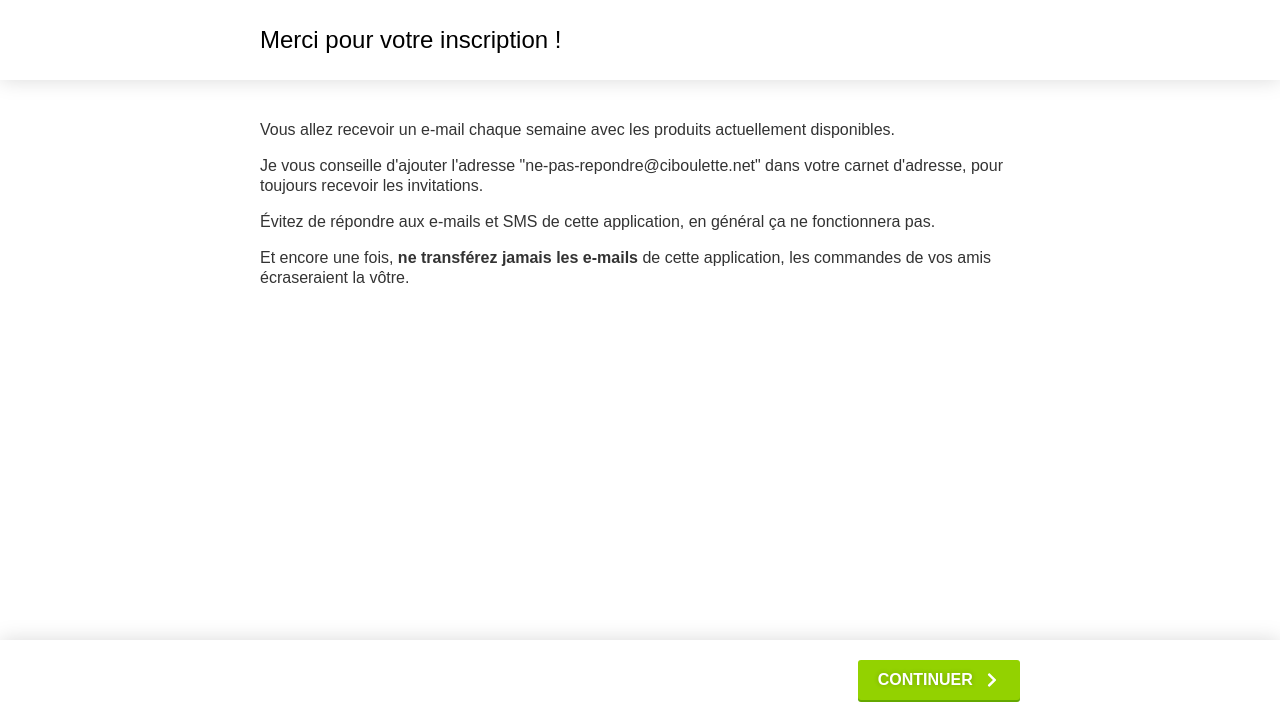The height and width of the screenshot is (720, 1280).
Task: Click the line "toujours recevoir les invitations"
Action: [370, 186]
